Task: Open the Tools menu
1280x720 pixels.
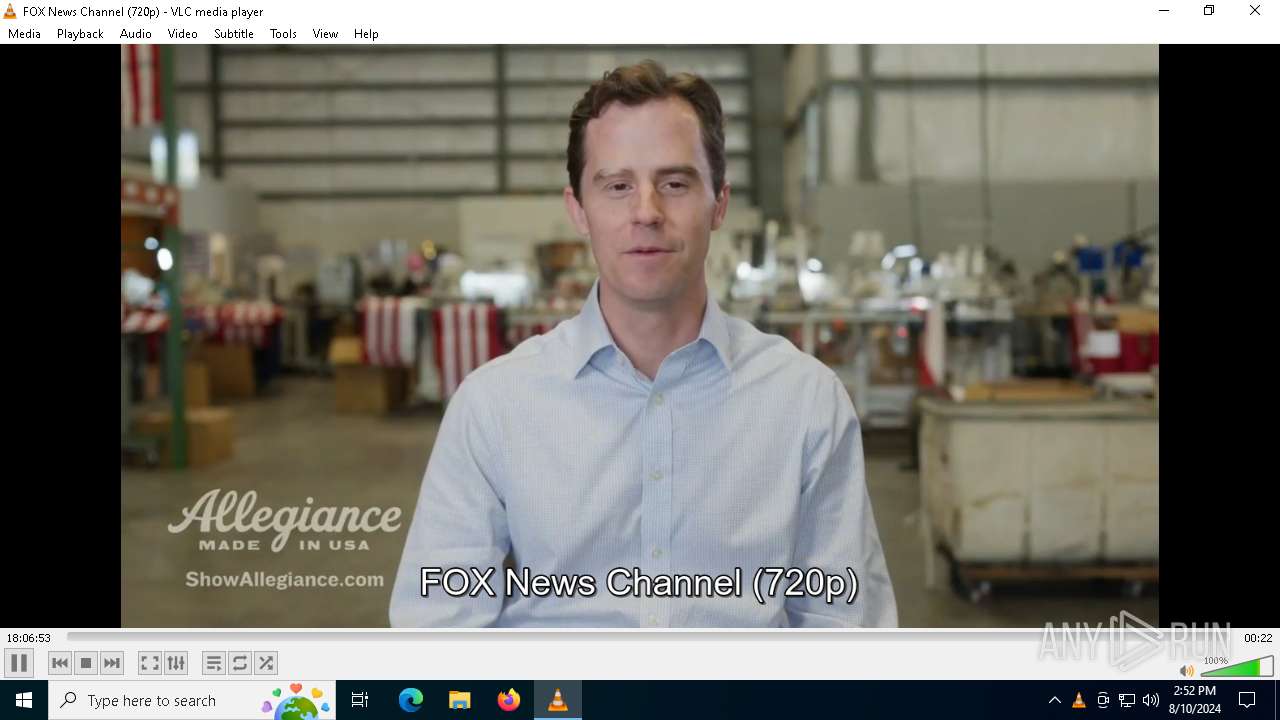Action: pyautogui.click(x=283, y=34)
